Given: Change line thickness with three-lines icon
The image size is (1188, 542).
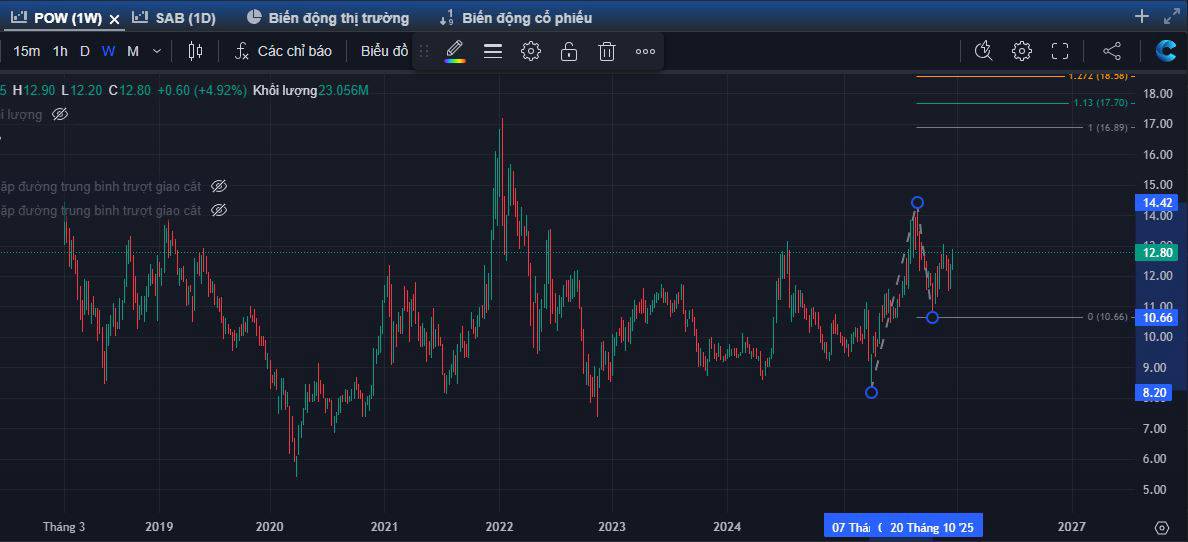Looking at the screenshot, I should click(x=493, y=51).
